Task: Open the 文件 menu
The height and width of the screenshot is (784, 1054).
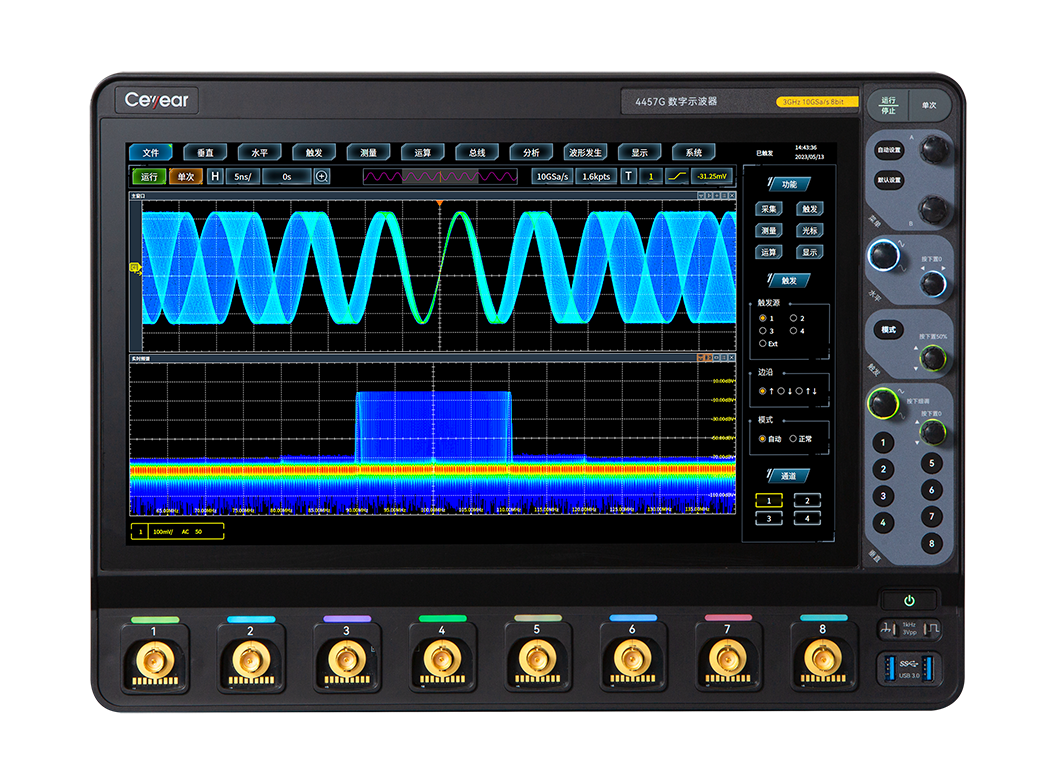Action: pyautogui.click(x=150, y=153)
